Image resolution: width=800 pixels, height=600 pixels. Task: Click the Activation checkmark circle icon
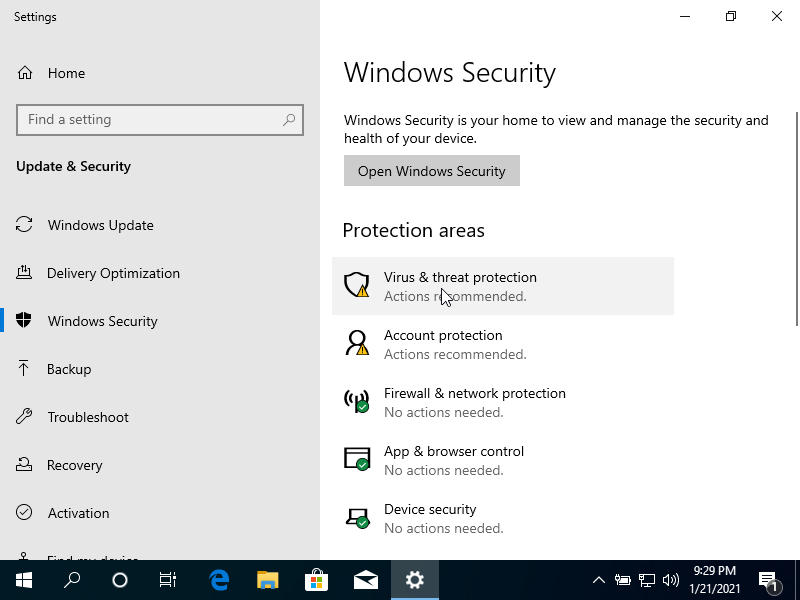(x=24, y=512)
